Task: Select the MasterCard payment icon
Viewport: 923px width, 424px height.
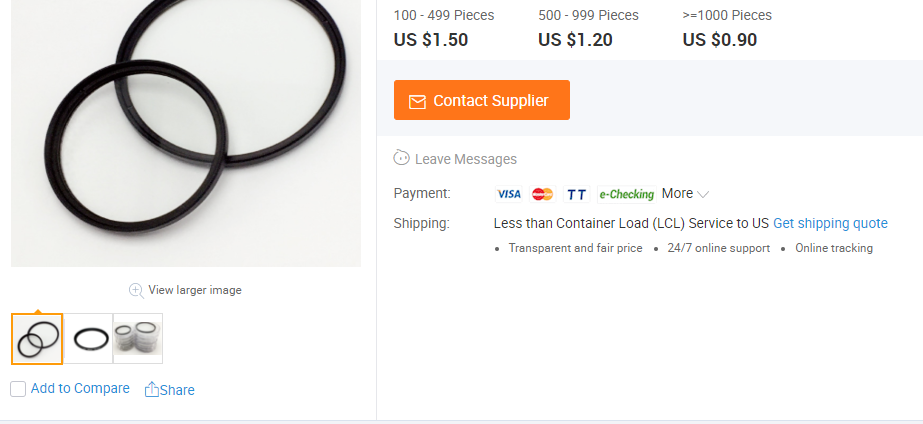Action: 543,194
